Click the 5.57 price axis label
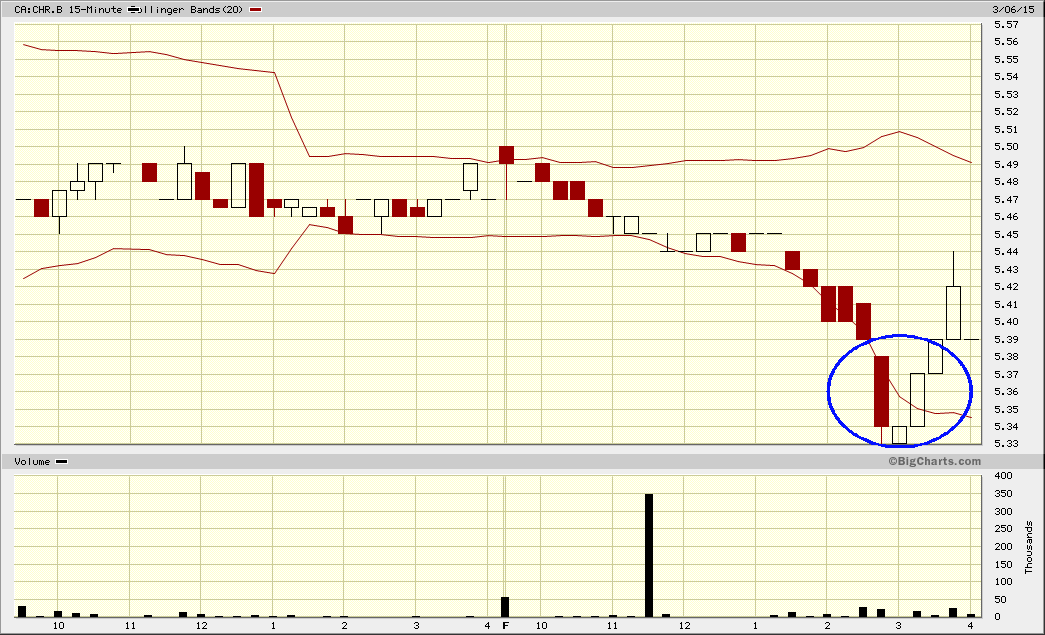This screenshot has width=1045, height=635. 1006,25
